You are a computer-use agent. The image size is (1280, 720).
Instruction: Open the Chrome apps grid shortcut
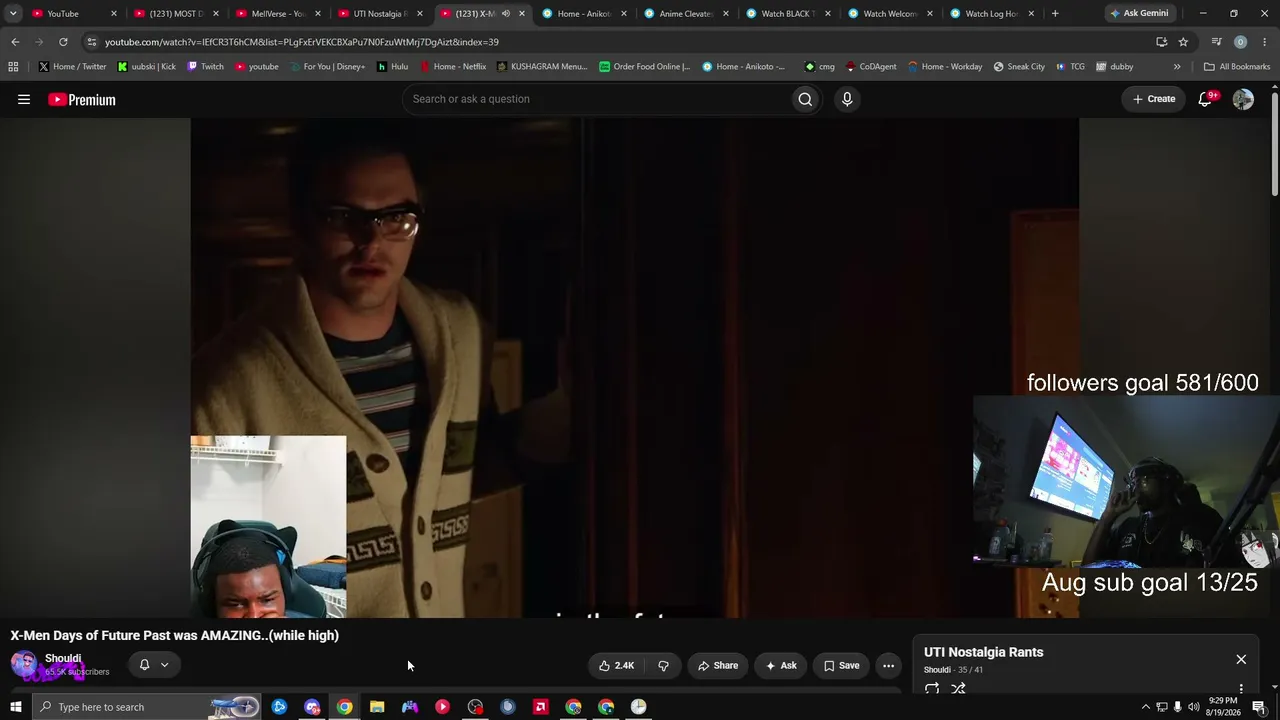tap(13, 67)
